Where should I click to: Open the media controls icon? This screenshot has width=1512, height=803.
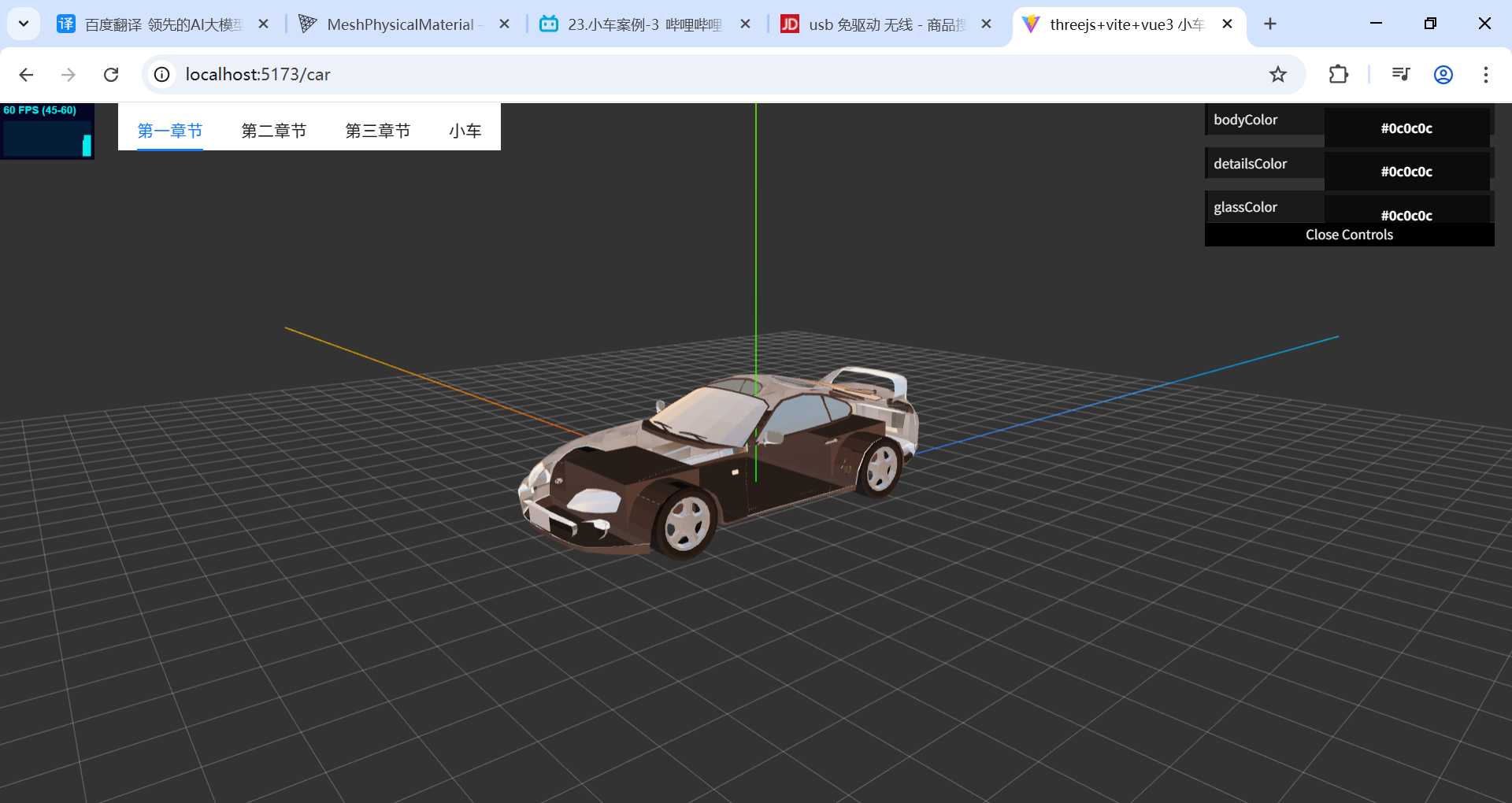pos(1401,75)
